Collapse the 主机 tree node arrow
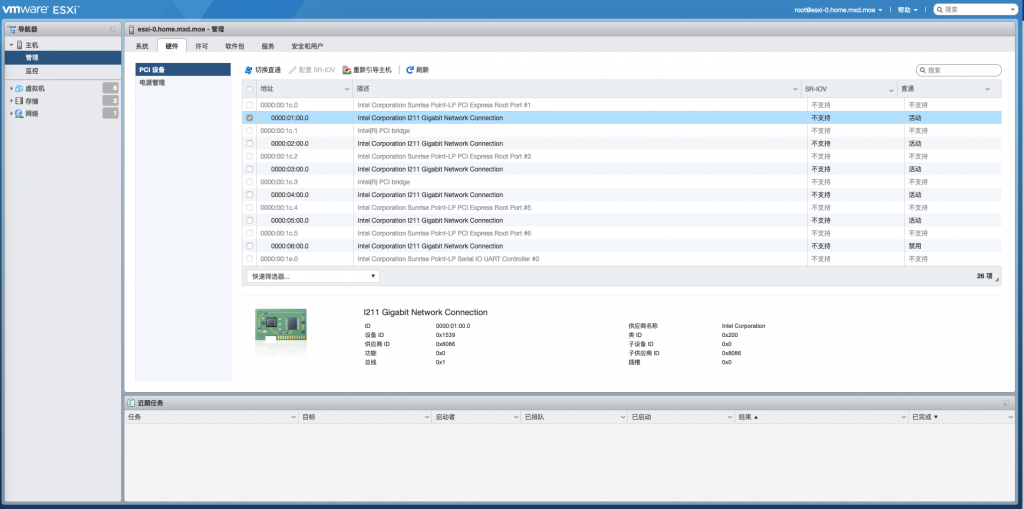Image resolution: width=1024 pixels, height=509 pixels. click(11, 44)
